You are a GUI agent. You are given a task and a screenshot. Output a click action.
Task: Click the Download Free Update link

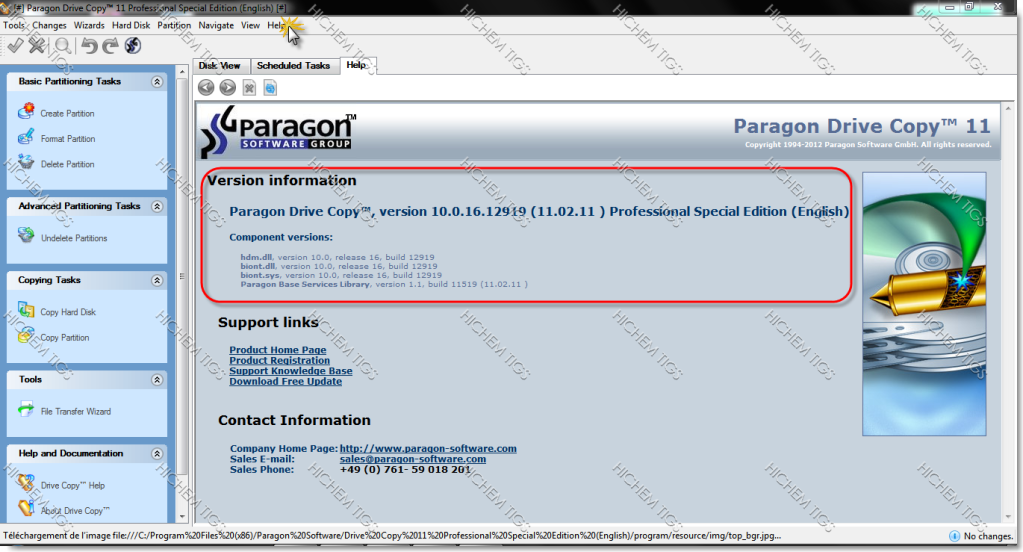pyautogui.click(x=286, y=381)
